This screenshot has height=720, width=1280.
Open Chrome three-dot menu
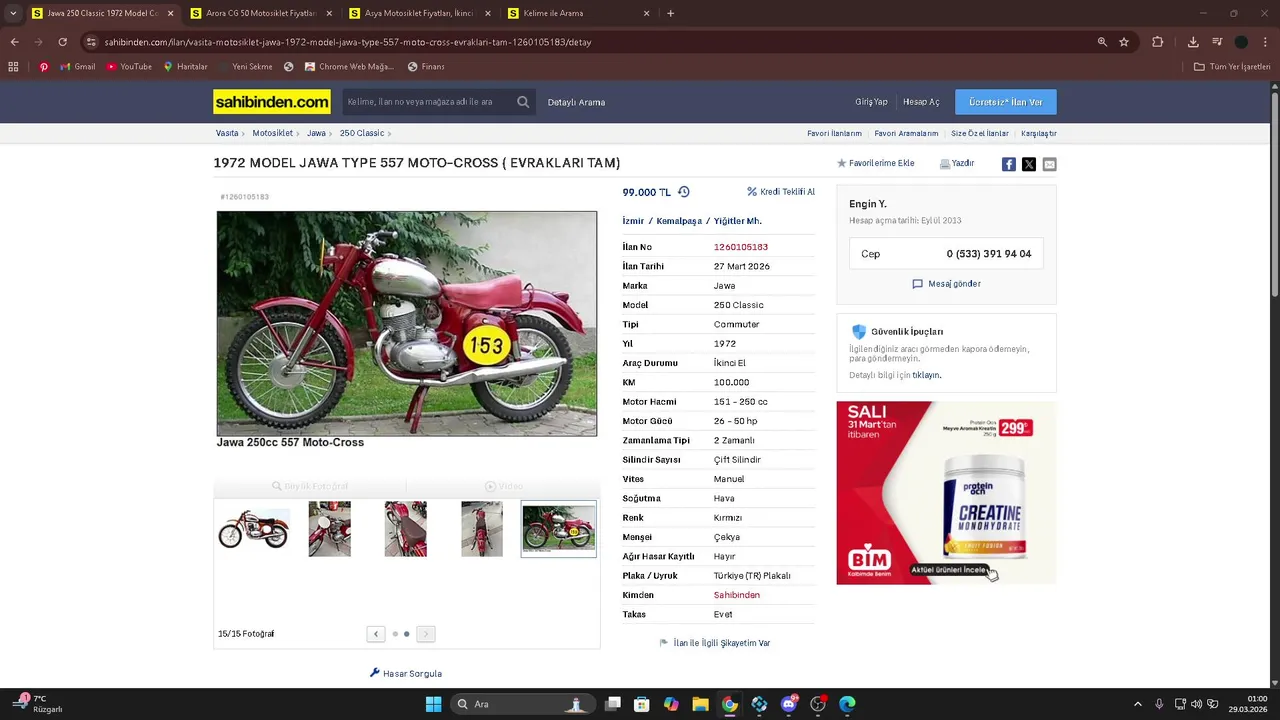1266,42
